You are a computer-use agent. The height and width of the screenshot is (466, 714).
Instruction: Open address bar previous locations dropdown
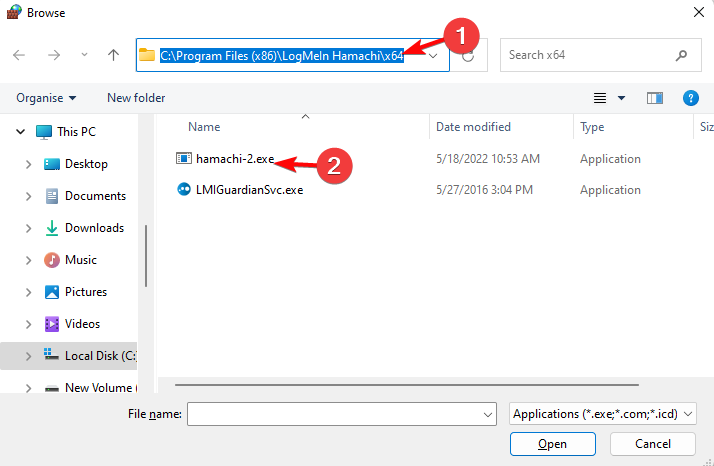433,56
